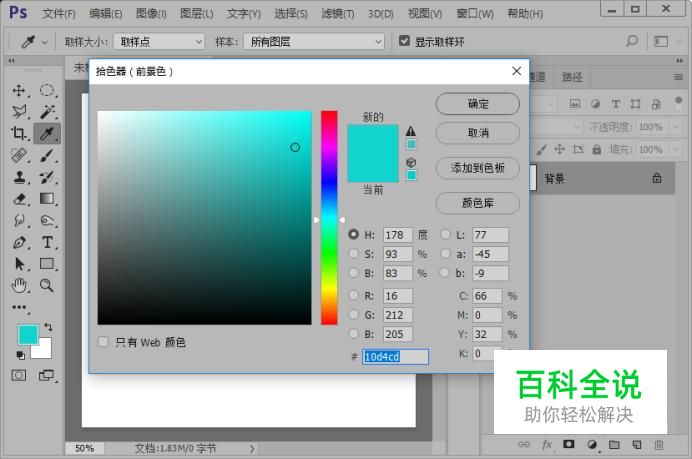Select the S saturation radio button

353,254
